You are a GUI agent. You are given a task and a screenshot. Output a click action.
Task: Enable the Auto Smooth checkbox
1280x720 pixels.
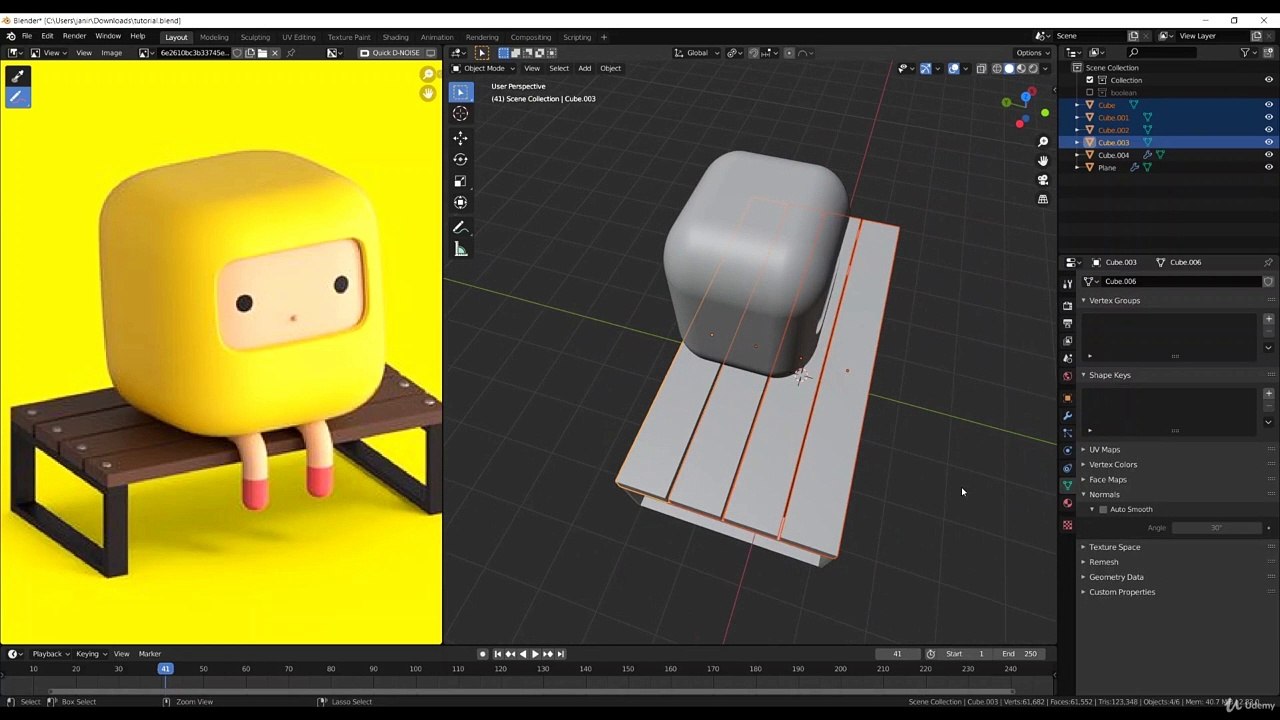point(1103,510)
